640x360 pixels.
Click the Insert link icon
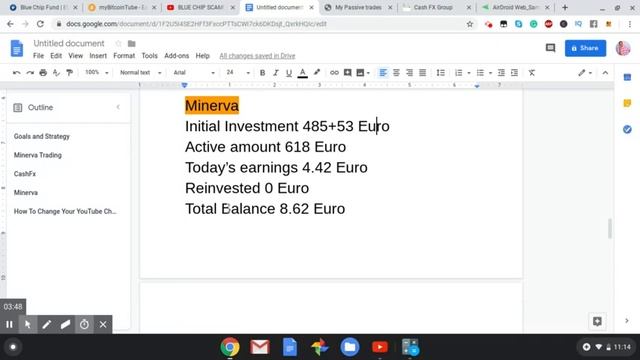[334, 73]
